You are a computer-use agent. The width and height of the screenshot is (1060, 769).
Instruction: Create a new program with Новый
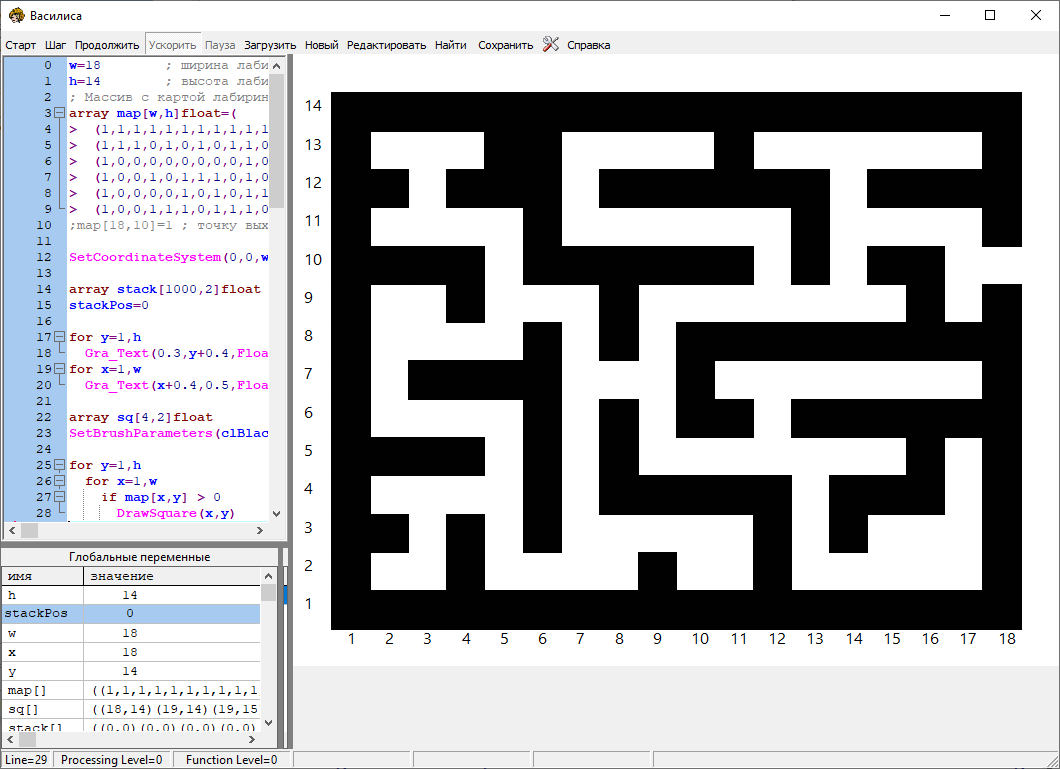point(322,45)
